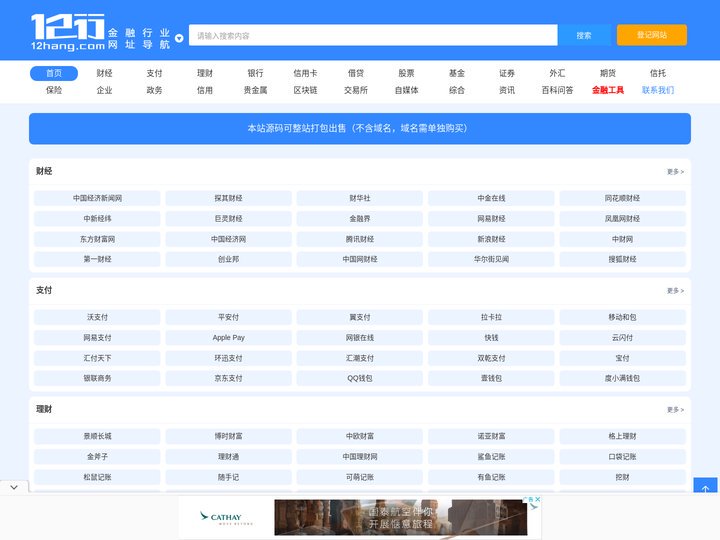Expand 更多 in the 理财 section
This screenshot has height=540, width=720.
point(675,410)
